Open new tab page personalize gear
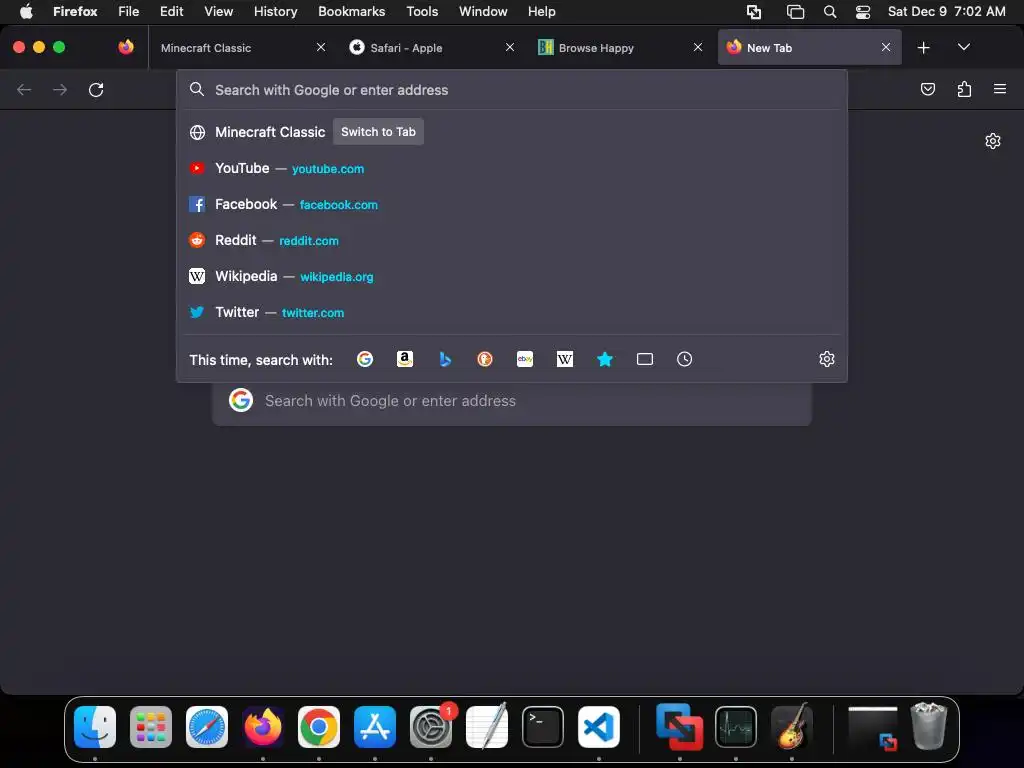This screenshot has height=768, width=1024. click(x=993, y=141)
